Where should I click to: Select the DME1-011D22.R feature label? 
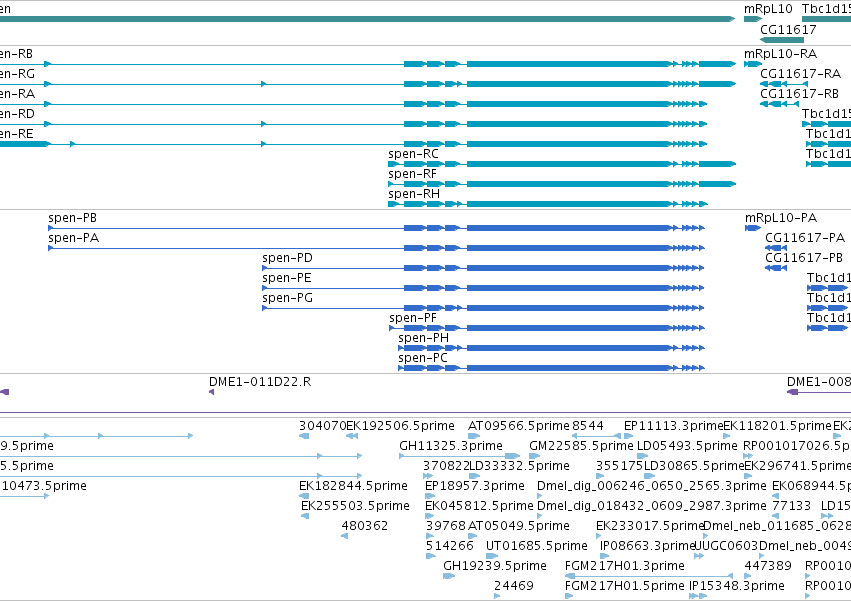(260, 382)
